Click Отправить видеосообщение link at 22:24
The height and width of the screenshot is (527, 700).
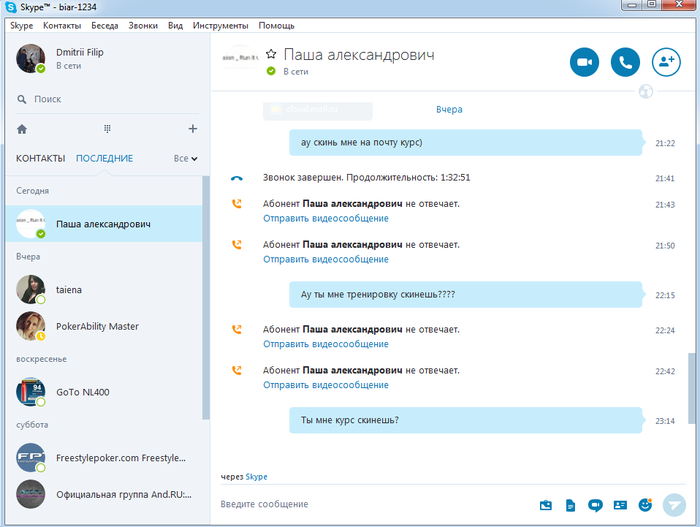[325, 344]
